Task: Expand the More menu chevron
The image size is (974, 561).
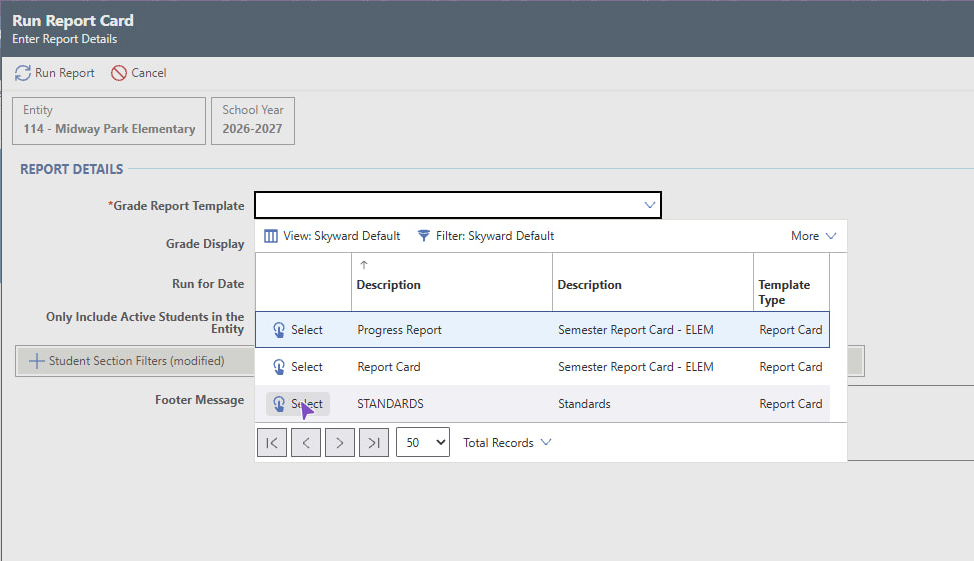Action: pyautogui.click(x=831, y=236)
